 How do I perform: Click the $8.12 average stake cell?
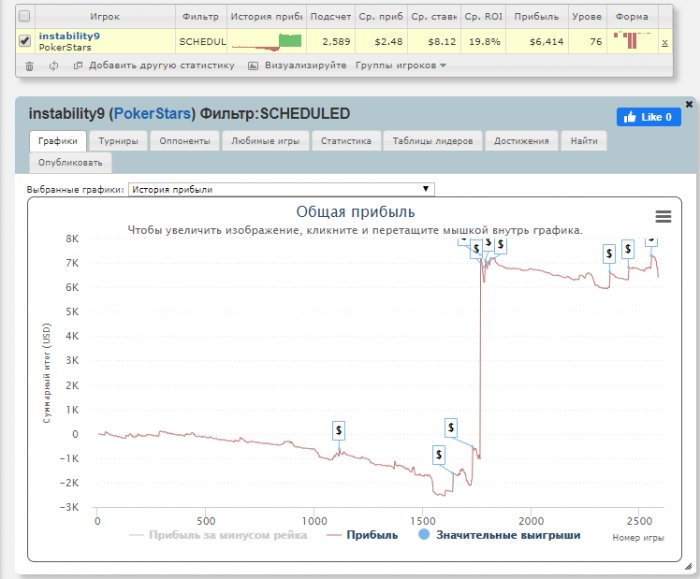(x=434, y=42)
